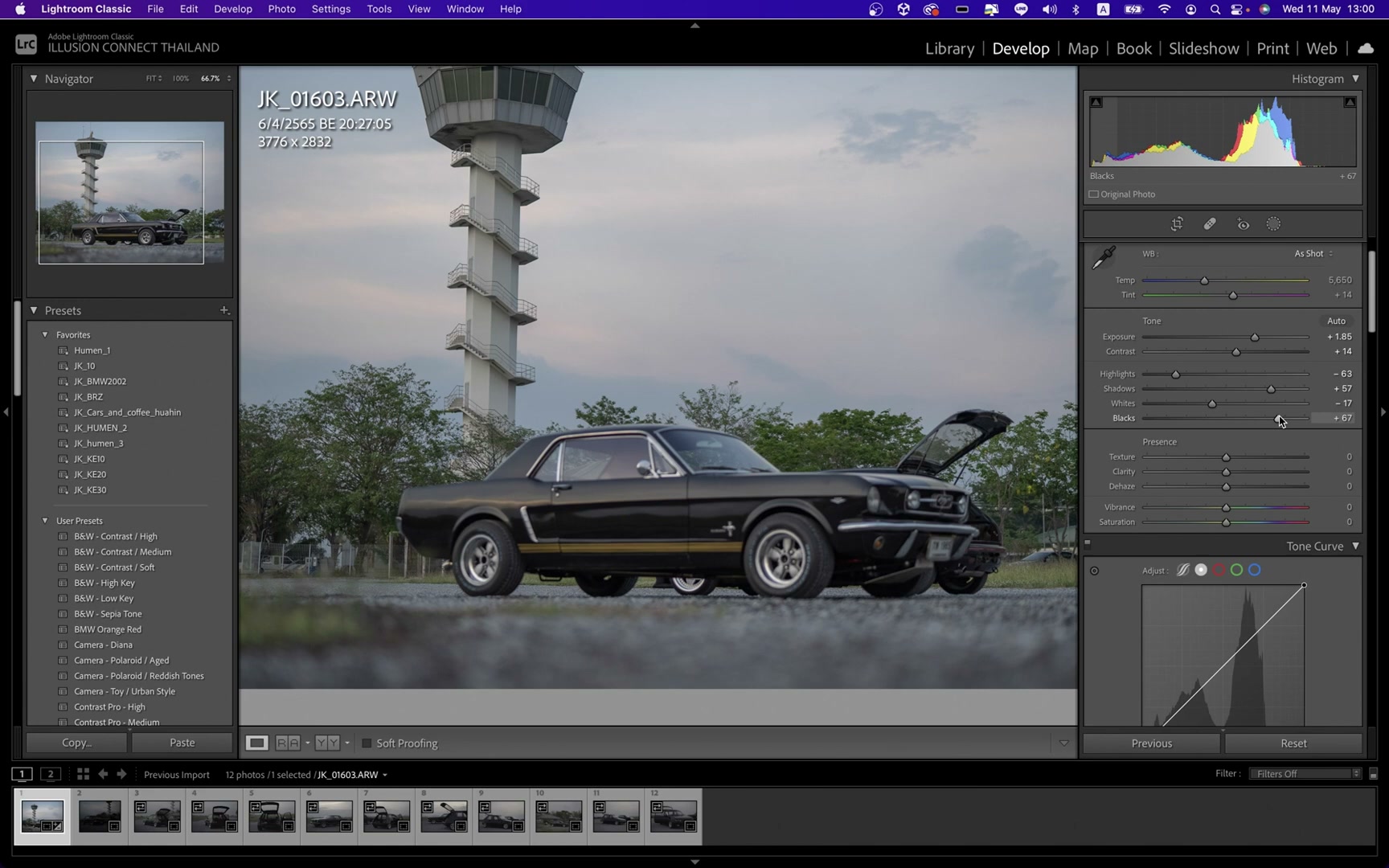Image resolution: width=1389 pixels, height=868 pixels.
Task: Select the Red Eye Correction tool
Action: click(x=1243, y=224)
